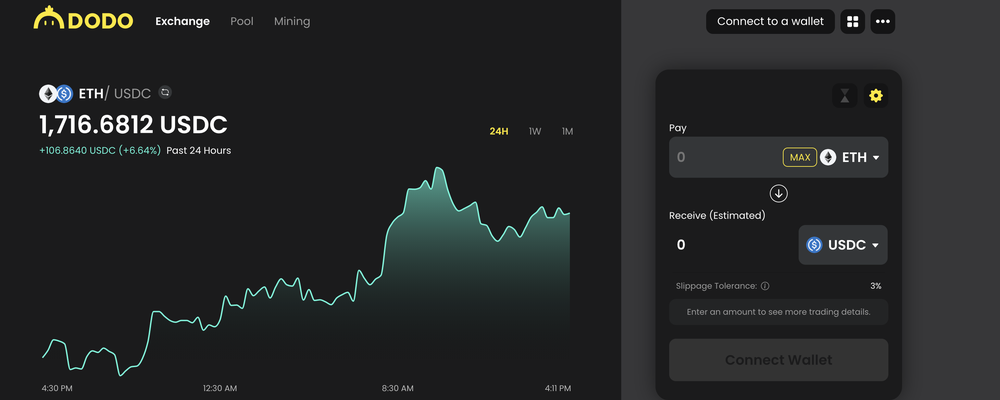
Task: Switch to the Pool tab
Action: click(242, 21)
